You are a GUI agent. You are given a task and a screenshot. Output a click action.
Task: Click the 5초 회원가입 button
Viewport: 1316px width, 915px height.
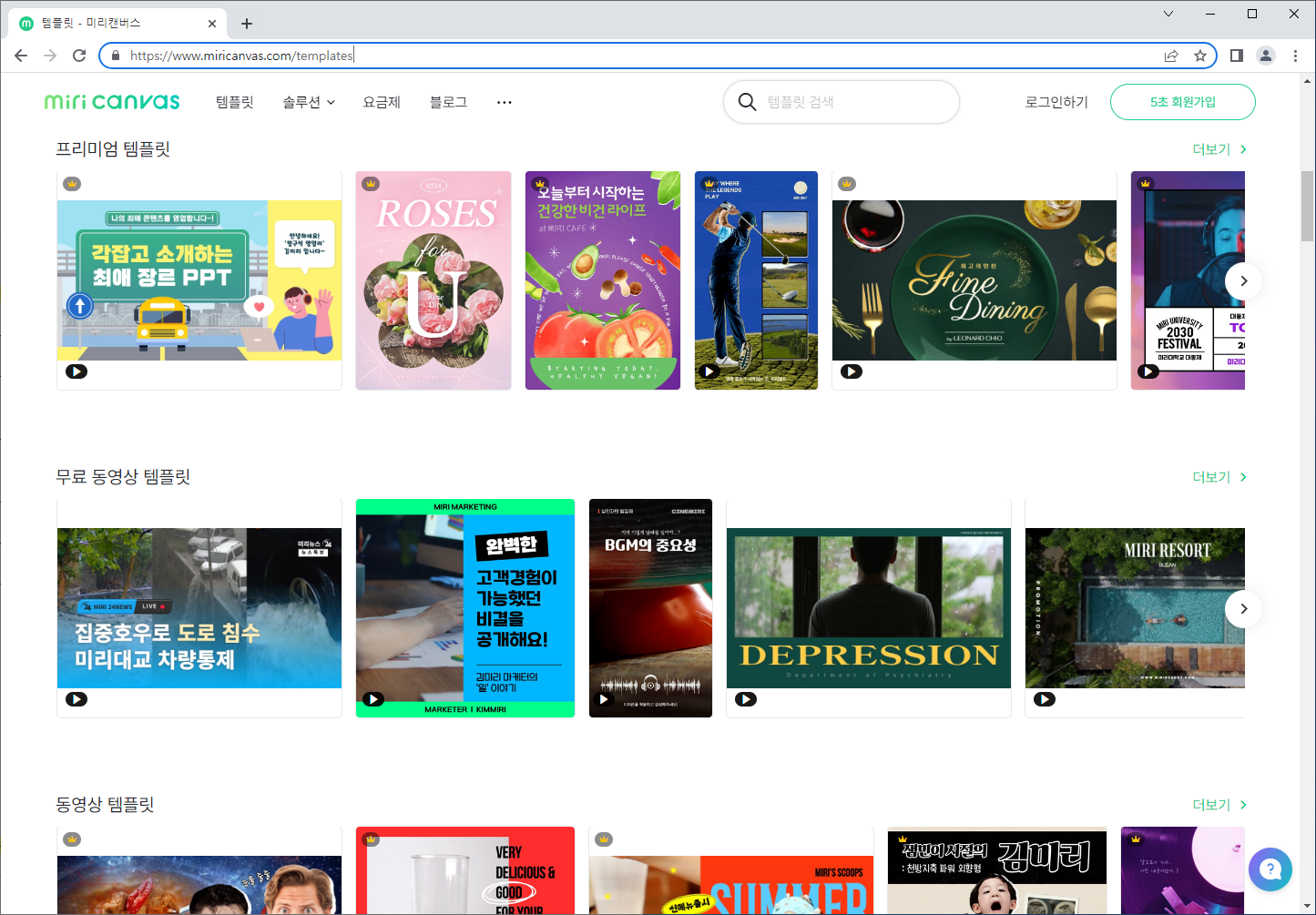(1183, 102)
